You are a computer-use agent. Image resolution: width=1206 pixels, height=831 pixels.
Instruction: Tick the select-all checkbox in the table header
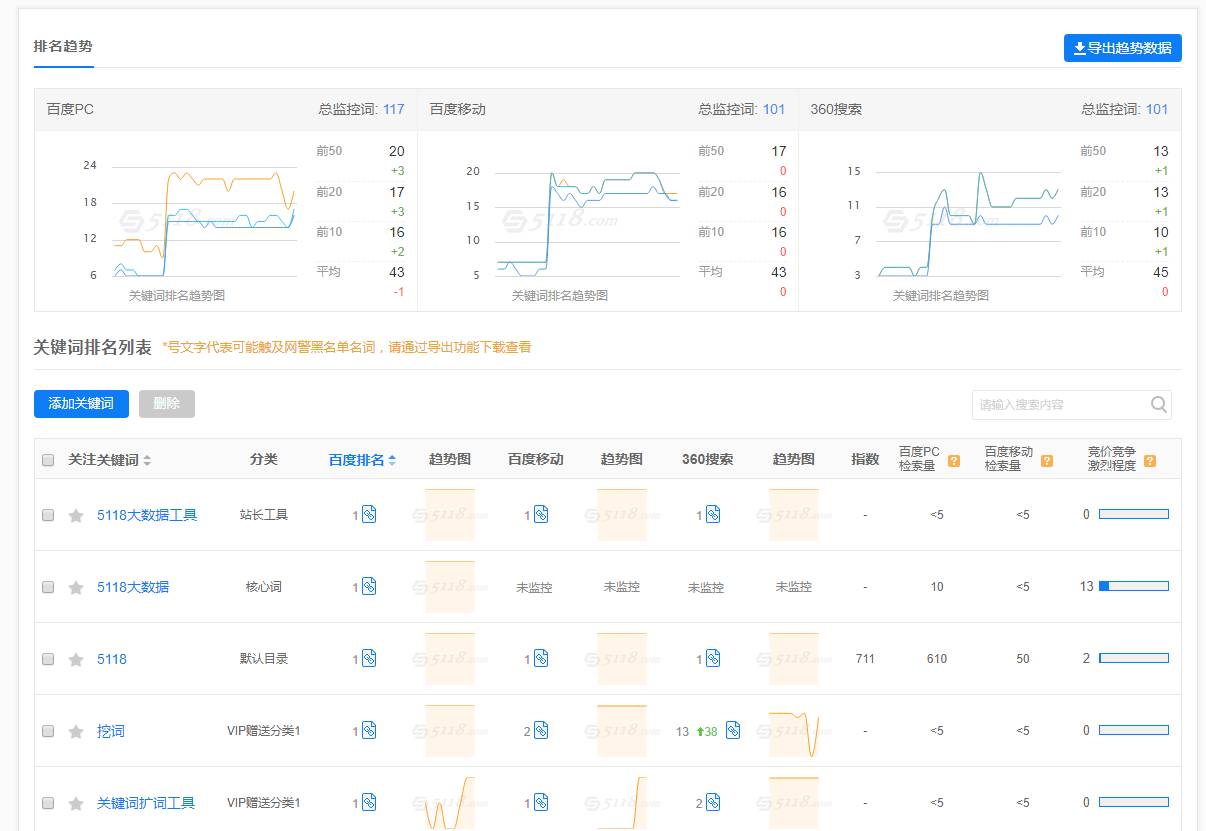(48, 460)
